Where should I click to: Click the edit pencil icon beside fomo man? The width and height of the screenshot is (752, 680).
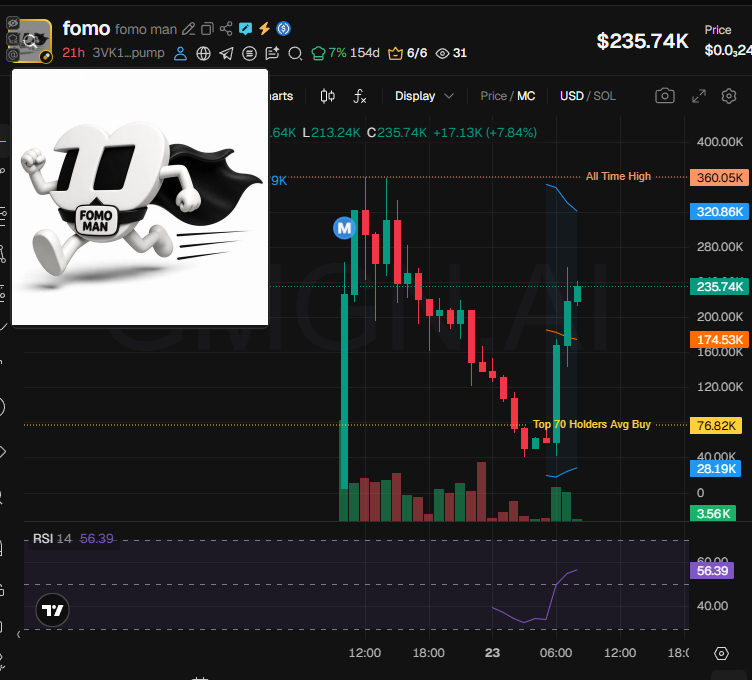tap(188, 29)
